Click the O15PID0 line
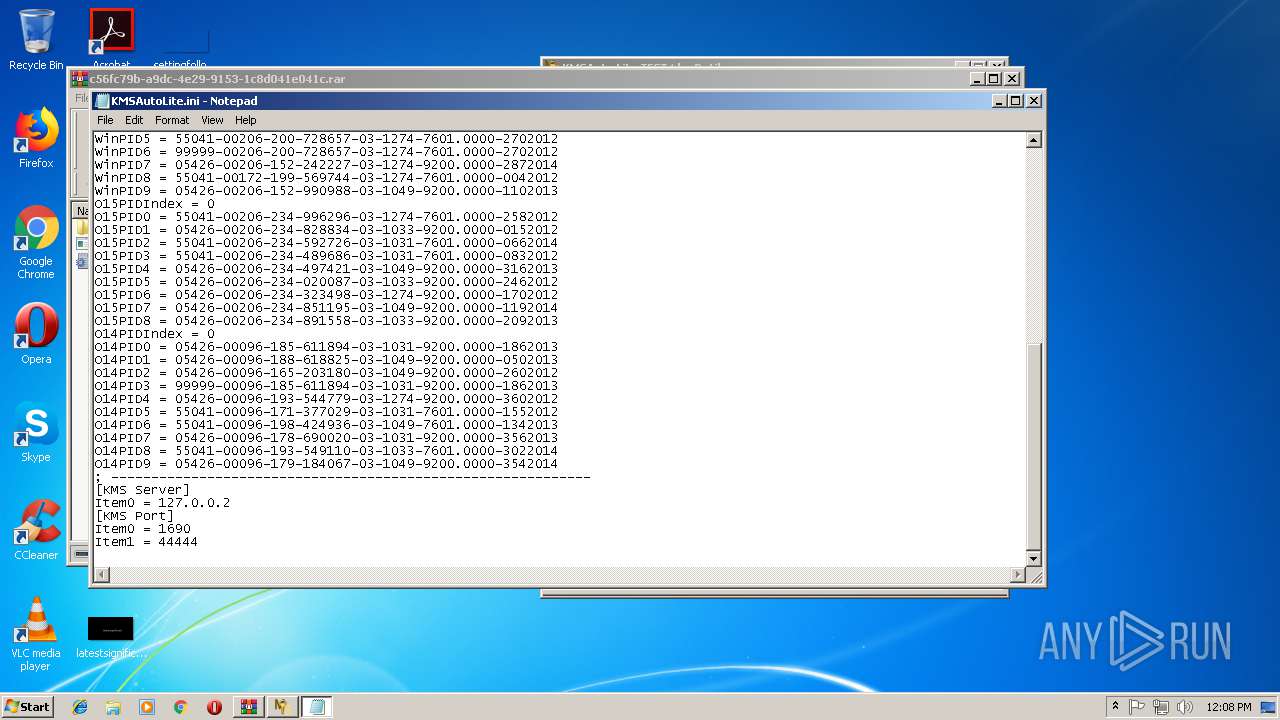The width and height of the screenshot is (1280, 720). [x=326, y=217]
